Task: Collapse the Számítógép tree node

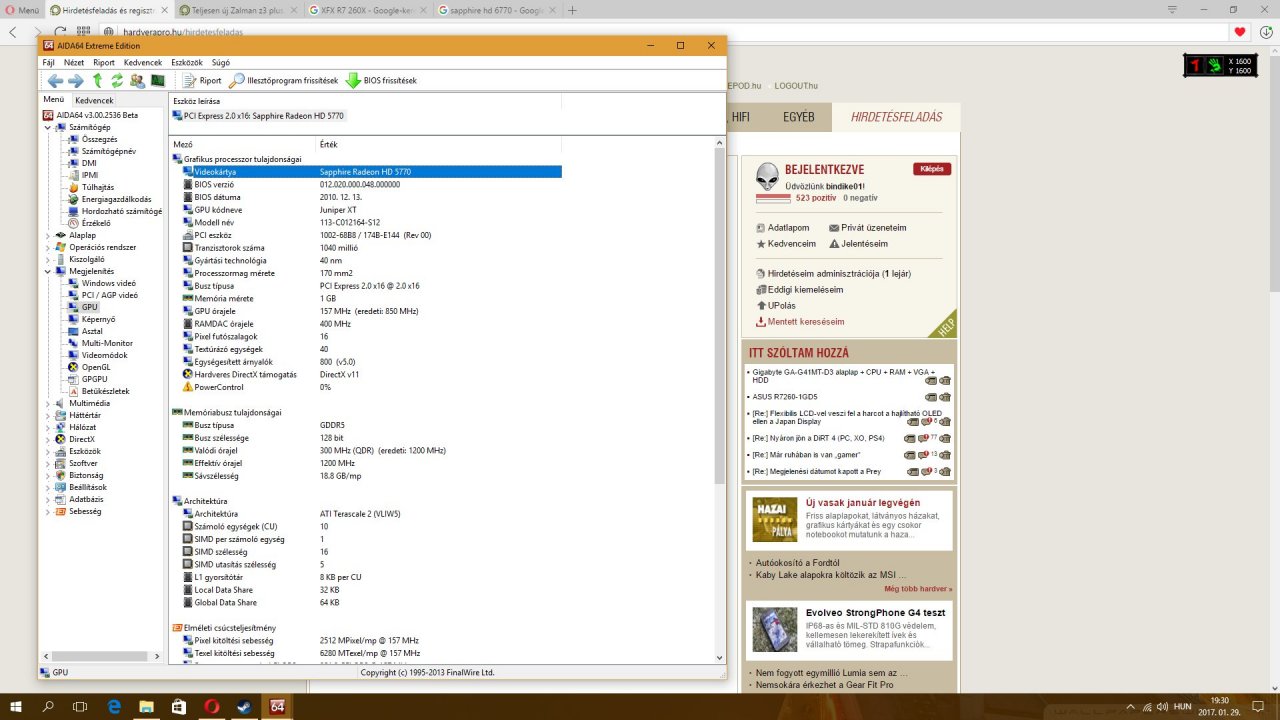Action: (48, 127)
